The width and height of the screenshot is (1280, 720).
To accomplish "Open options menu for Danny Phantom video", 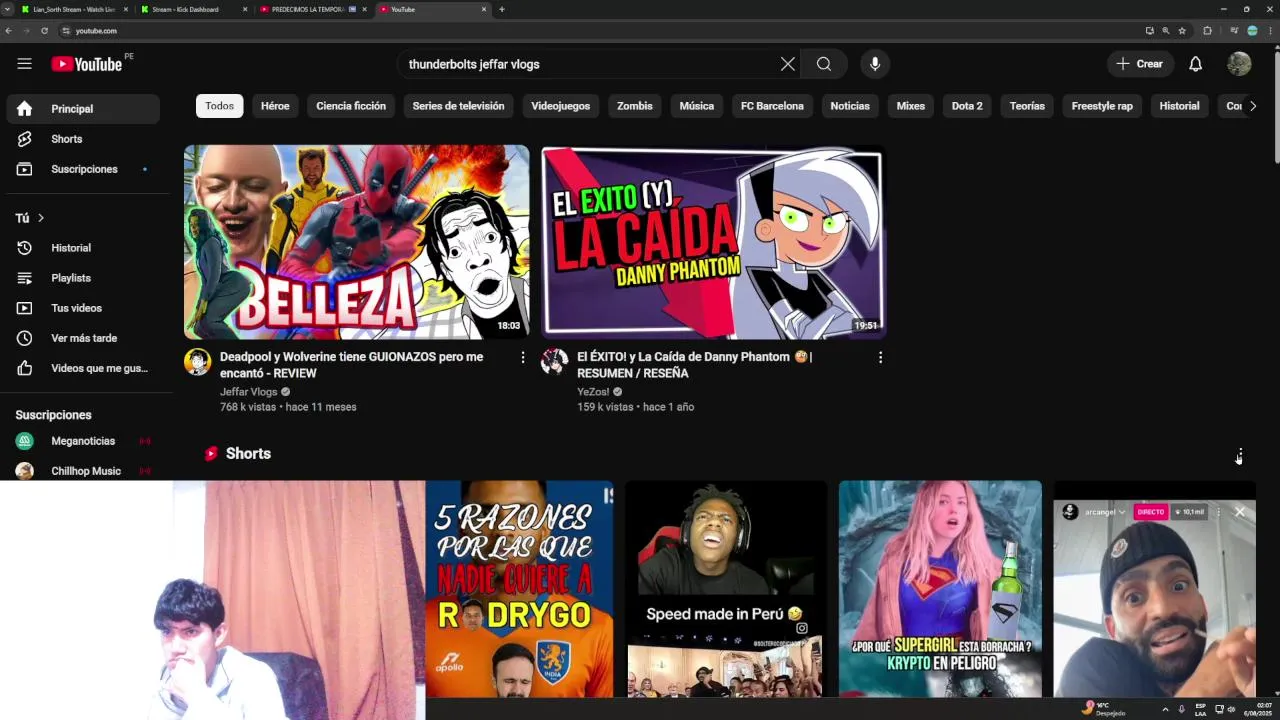I will click(x=880, y=357).
